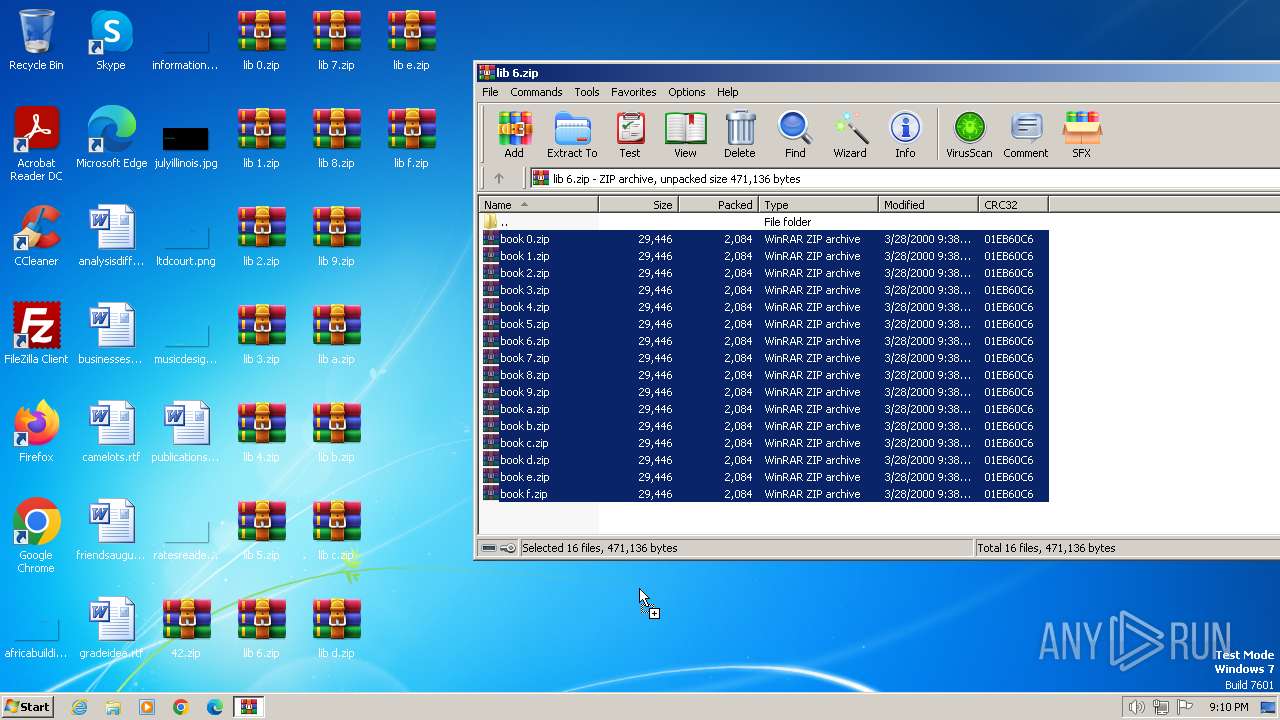1280x720 pixels.
Task: Launch the Wizard tool
Action: (850, 135)
